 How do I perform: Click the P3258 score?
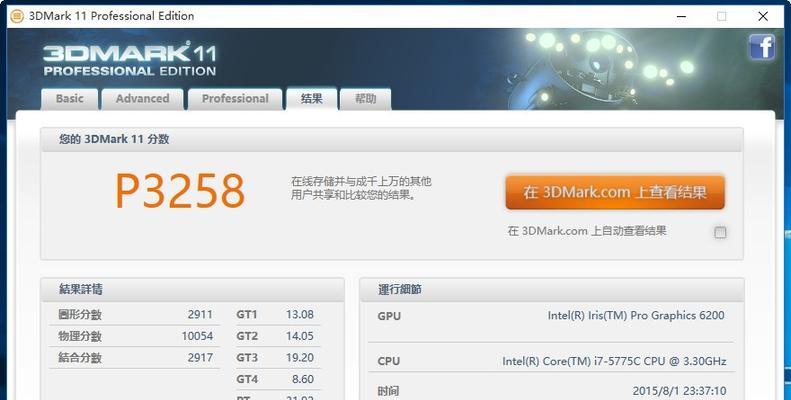(x=180, y=191)
